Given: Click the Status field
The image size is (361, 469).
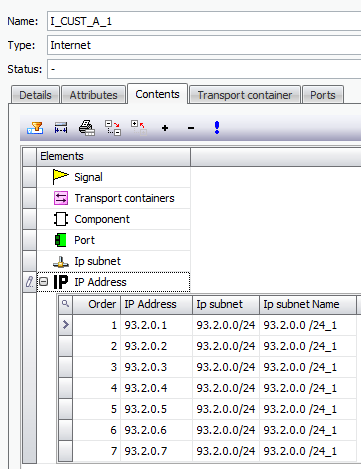Looking at the screenshot, I should [x=204, y=69].
